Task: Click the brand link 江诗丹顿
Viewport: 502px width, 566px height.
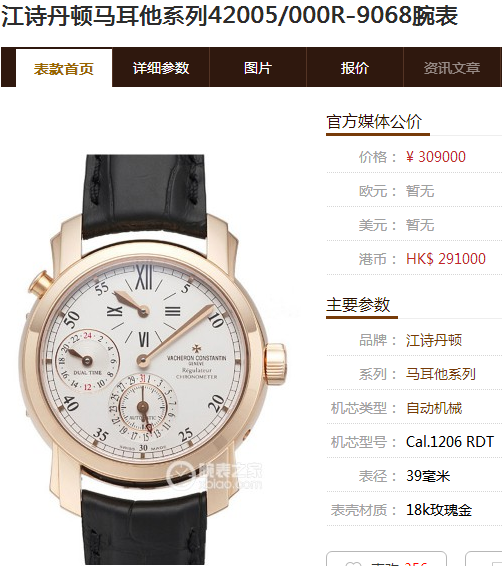Action: [x=434, y=340]
